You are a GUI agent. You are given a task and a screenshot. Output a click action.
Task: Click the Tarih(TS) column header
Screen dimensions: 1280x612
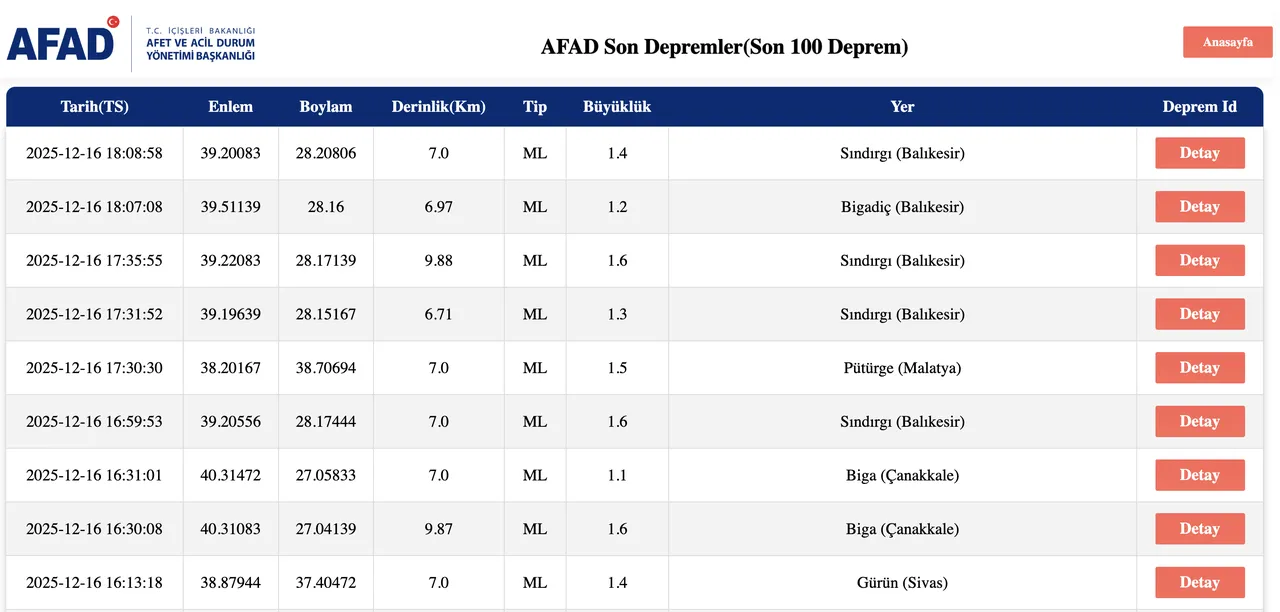tap(93, 106)
